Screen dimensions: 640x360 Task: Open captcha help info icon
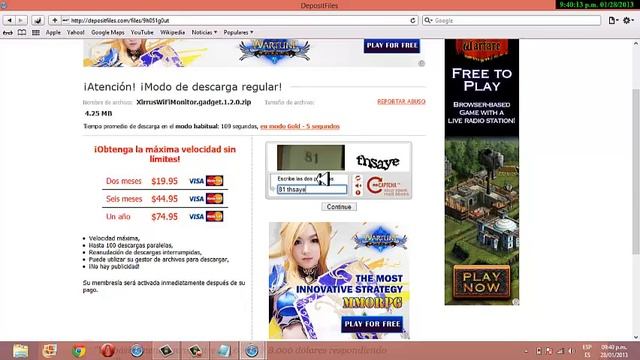coord(358,193)
